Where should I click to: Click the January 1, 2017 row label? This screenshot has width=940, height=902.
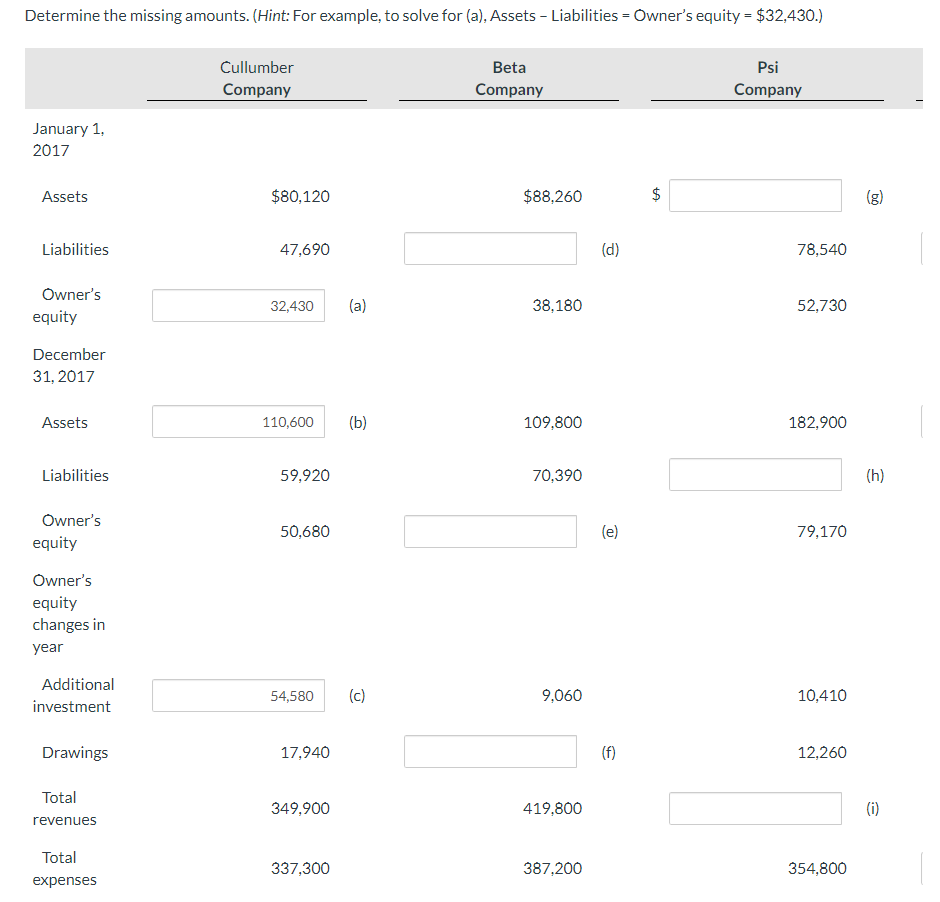point(69,140)
